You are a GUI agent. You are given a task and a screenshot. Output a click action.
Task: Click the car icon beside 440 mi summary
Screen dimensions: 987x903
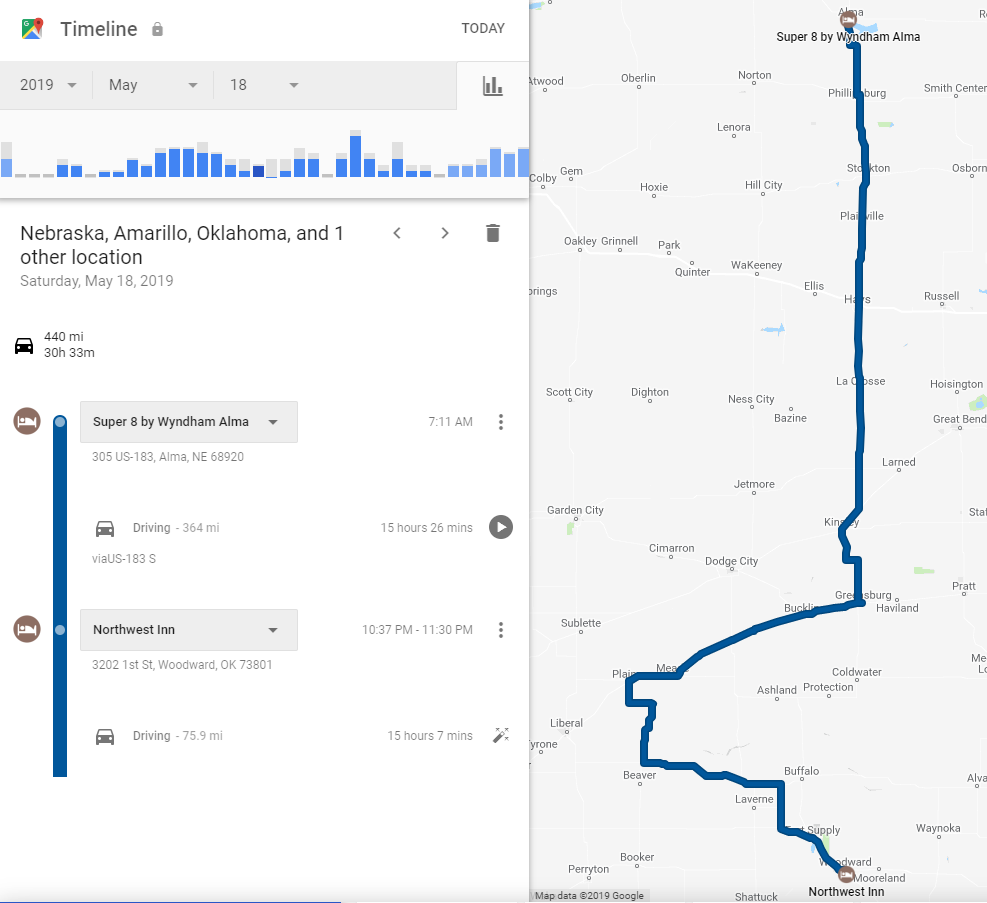(24, 345)
